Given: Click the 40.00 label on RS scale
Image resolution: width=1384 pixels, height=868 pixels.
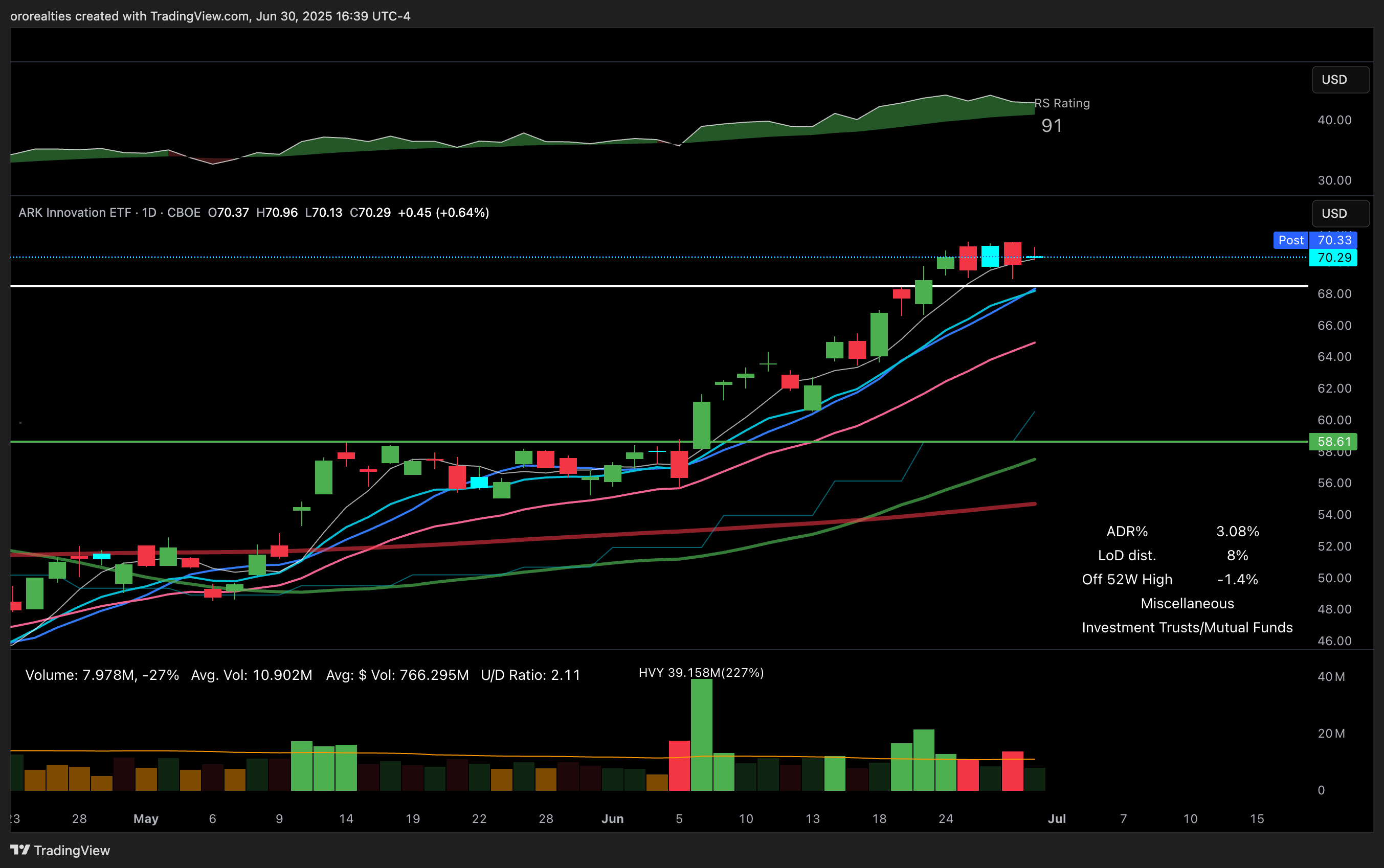Looking at the screenshot, I should [1334, 120].
